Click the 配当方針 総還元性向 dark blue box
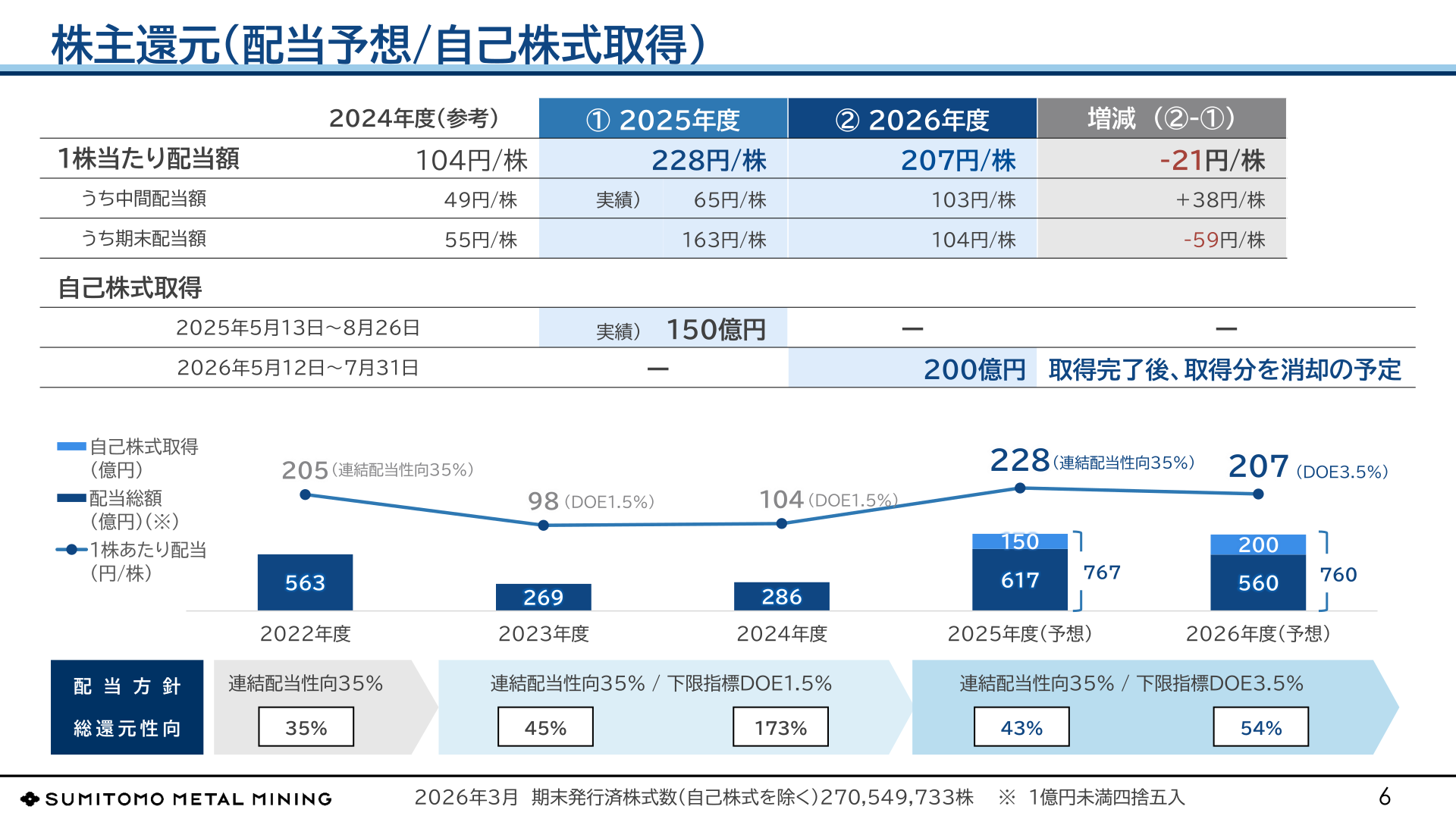The height and width of the screenshot is (819, 1456). tap(127, 707)
